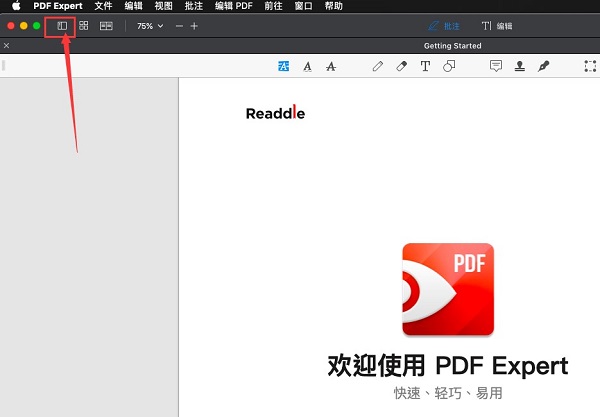600x417 pixels.
Task: Click the 快速、轻巧、易用 subtitle
Action: (448, 393)
